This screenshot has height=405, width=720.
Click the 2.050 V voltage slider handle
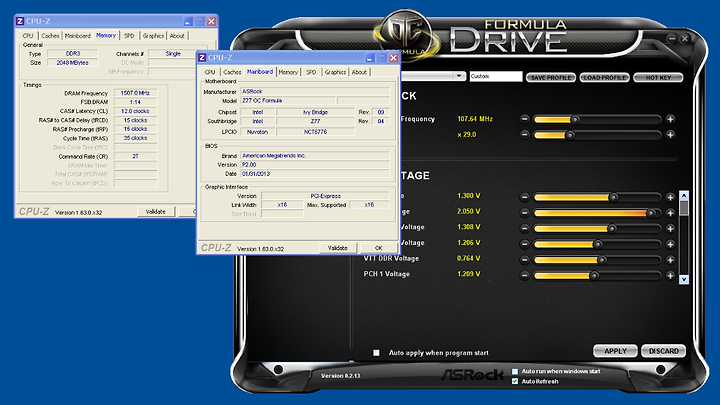pos(651,213)
